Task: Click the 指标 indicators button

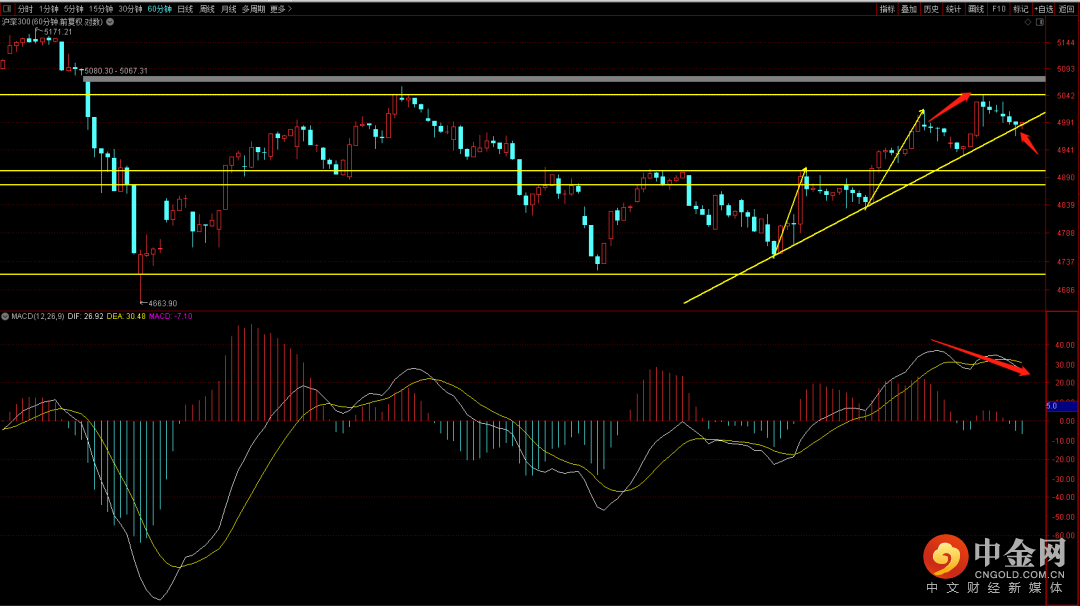Action: (887, 9)
